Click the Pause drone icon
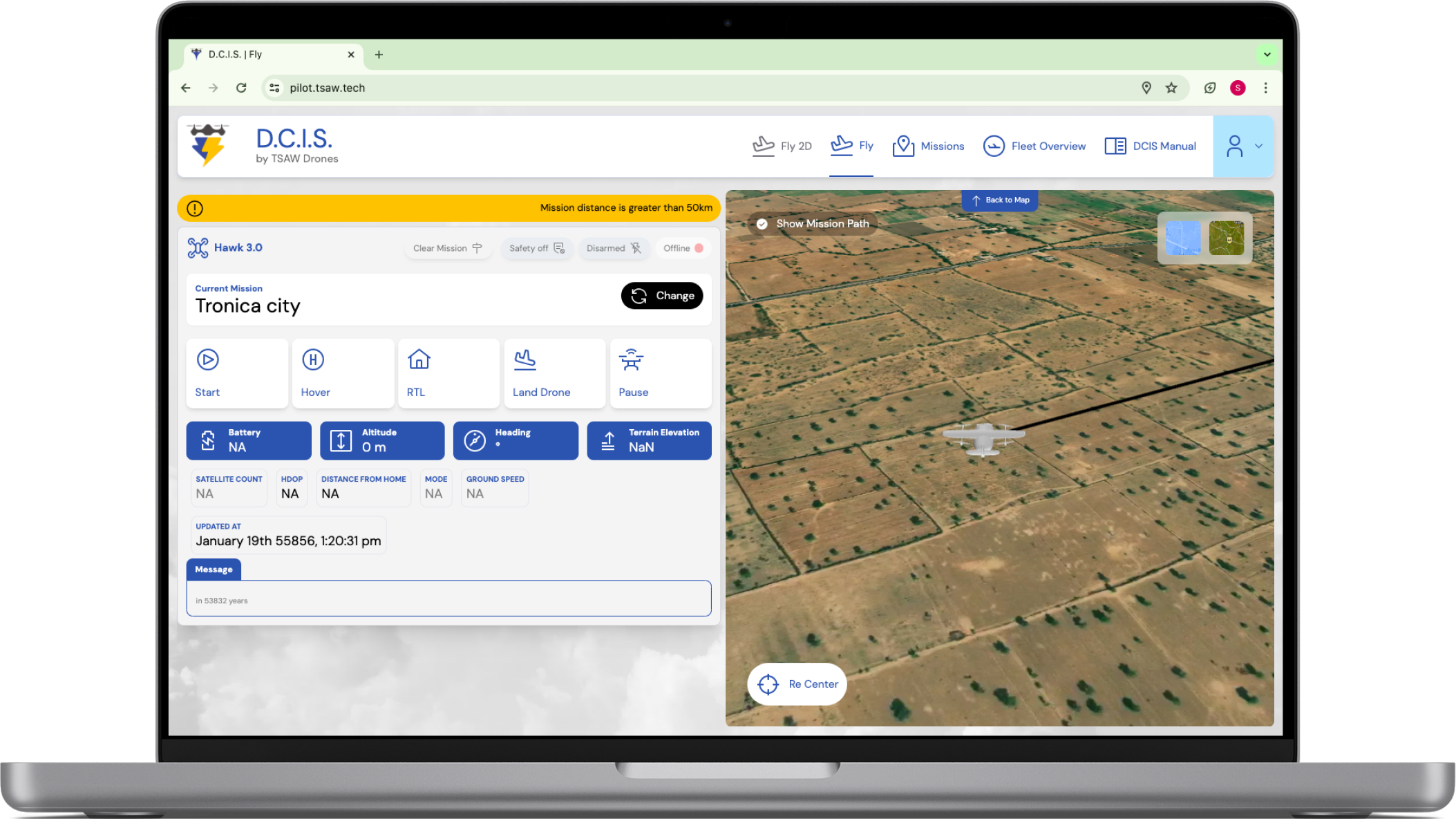Screen dimensions: 1456x819 click(x=631, y=360)
